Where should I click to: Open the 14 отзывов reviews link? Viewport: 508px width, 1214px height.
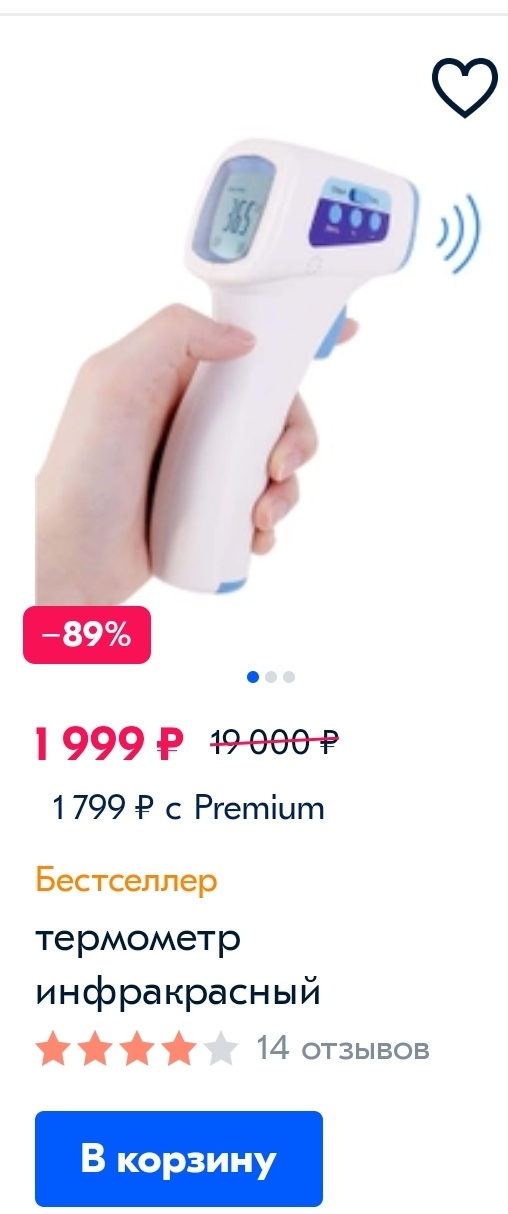click(x=343, y=1049)
